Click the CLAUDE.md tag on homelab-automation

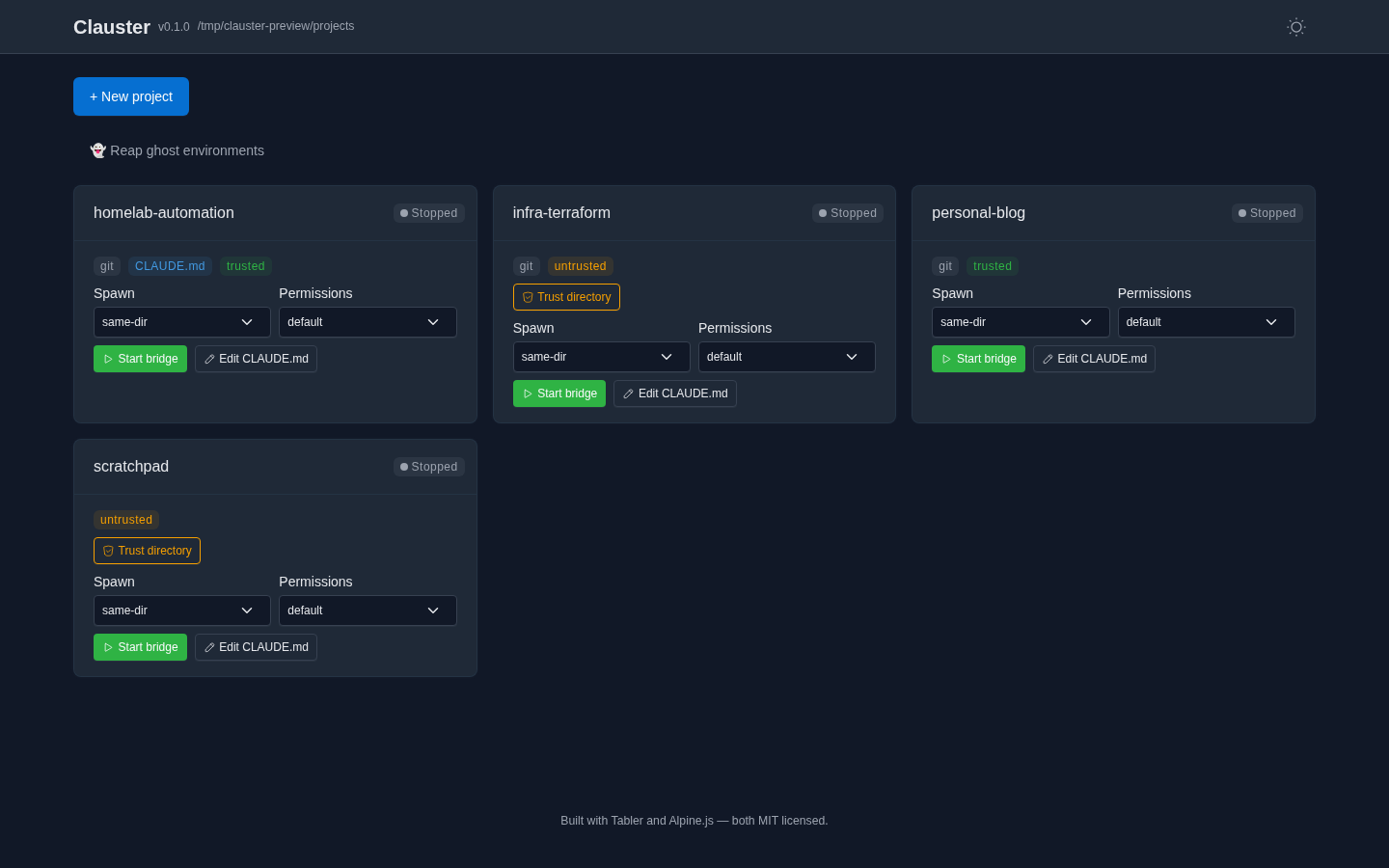170,266
